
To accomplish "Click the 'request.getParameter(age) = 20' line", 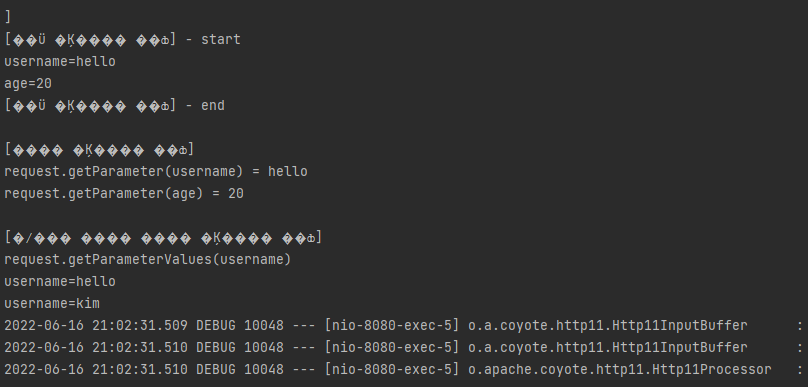I will point(124,194).
